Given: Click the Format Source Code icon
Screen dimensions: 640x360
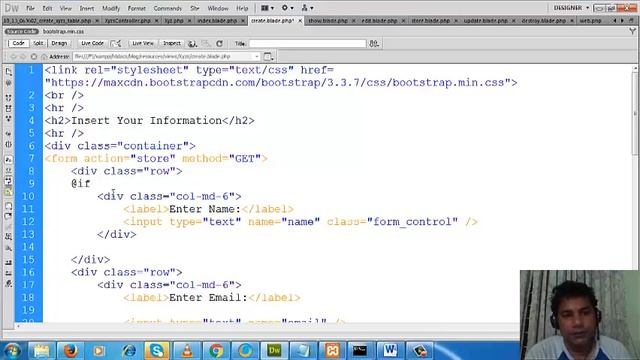Looking at the screenshot, I should click(8, 284).
